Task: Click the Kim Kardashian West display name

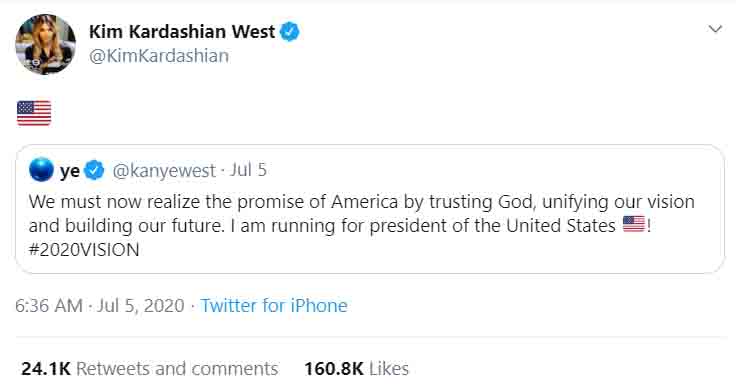Action: tap(182, 32)
